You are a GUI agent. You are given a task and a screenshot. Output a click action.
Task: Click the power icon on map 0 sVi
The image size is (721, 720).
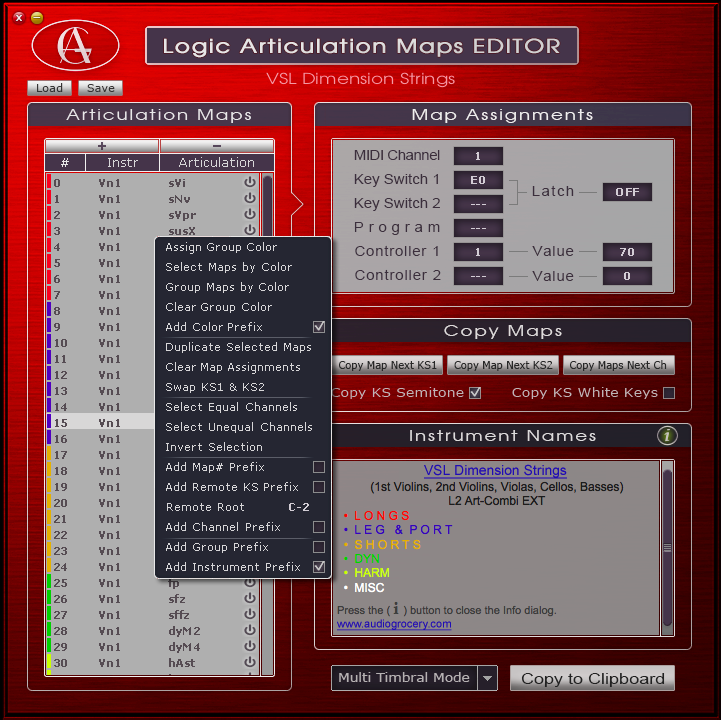250,183
